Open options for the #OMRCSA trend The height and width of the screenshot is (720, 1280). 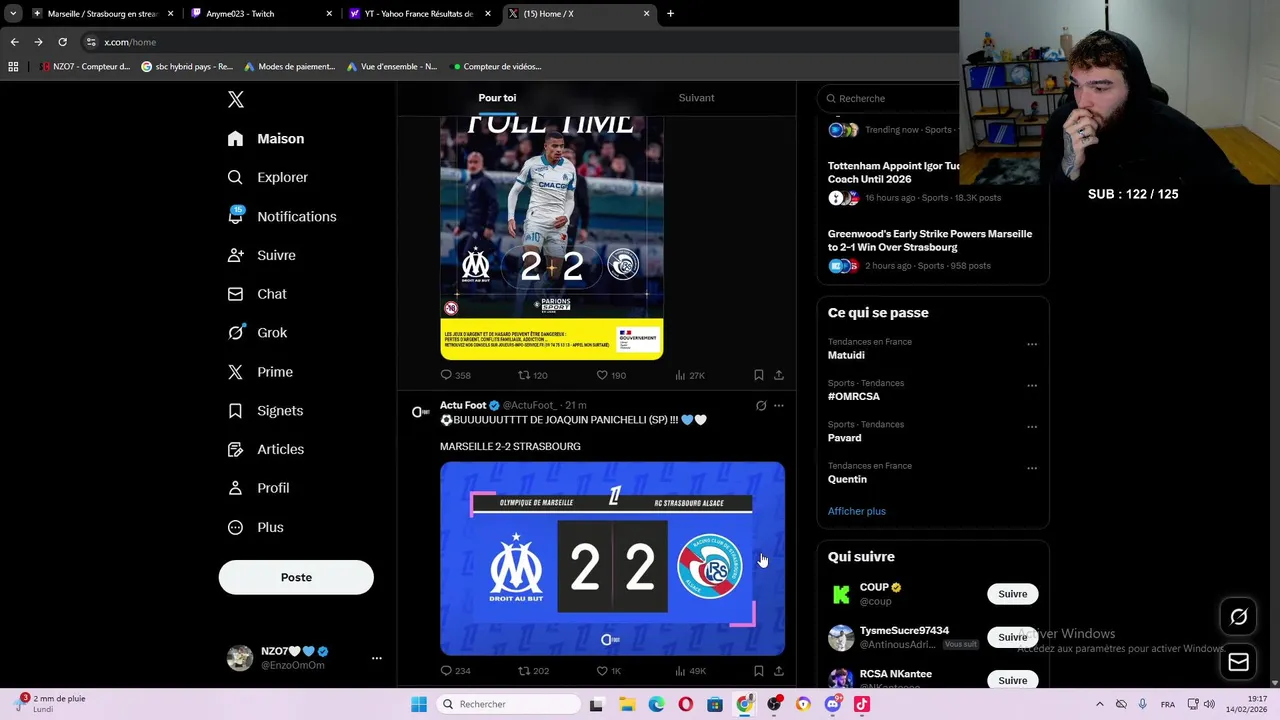(x=1032, y=385)
